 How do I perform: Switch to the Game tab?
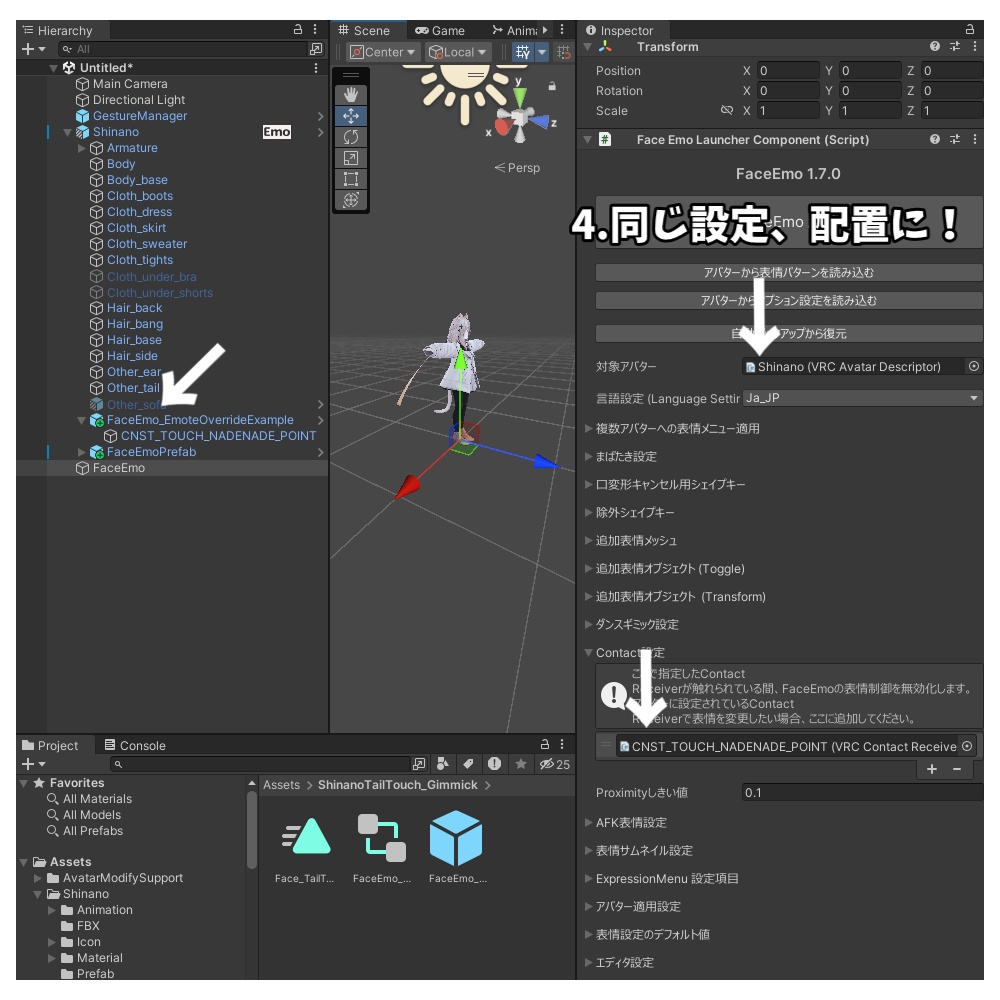(x=440, y=31)
